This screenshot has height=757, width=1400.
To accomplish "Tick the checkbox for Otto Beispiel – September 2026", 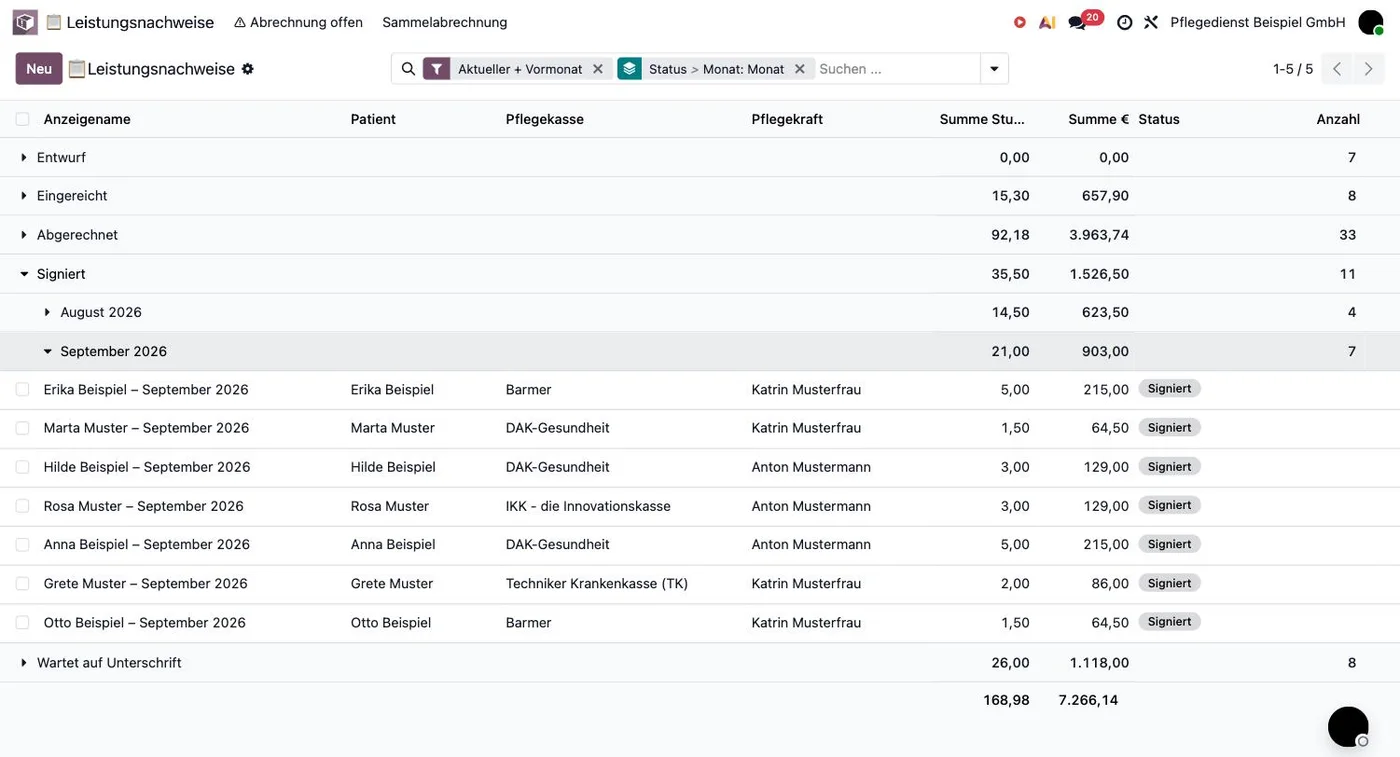I will click(22, 623).
